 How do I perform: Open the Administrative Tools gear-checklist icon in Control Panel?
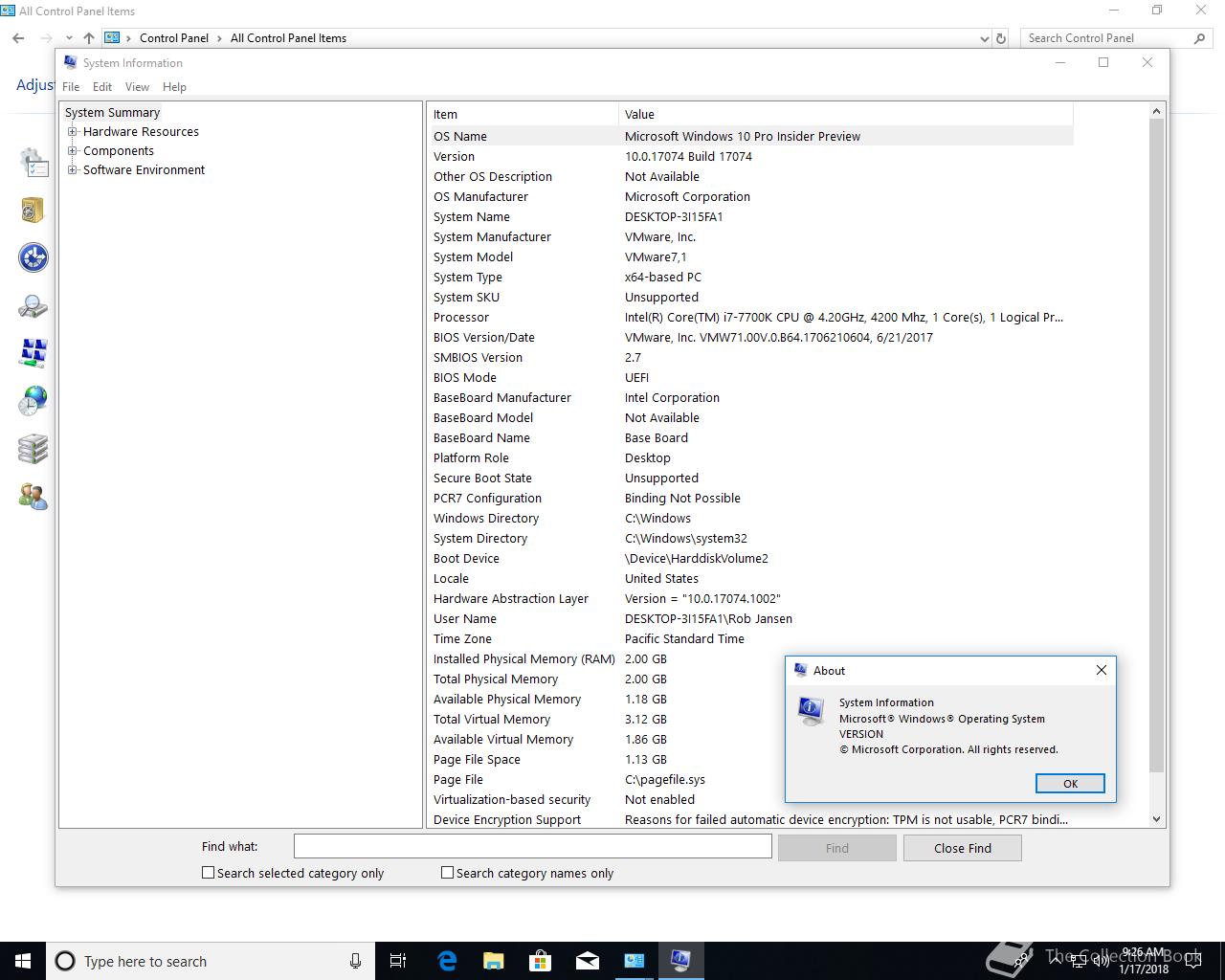click(33, 163)
